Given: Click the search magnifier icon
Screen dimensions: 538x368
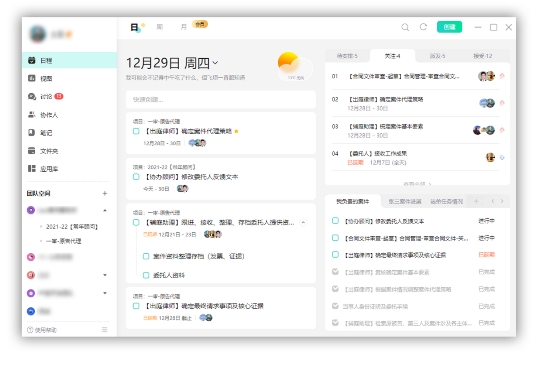Looking at the screenshot, I should [405, 27].
